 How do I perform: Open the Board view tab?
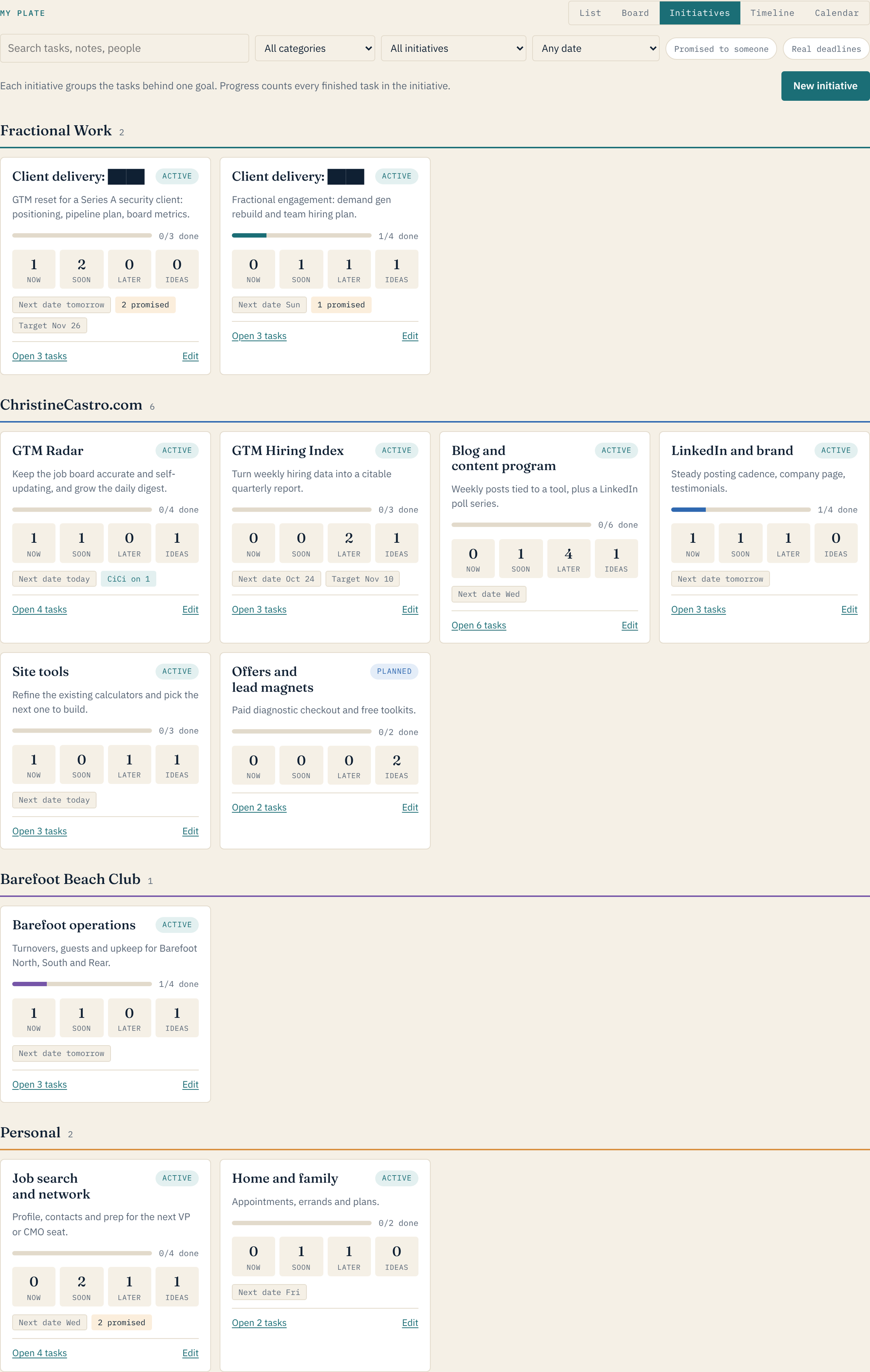(x=635, y=13)
